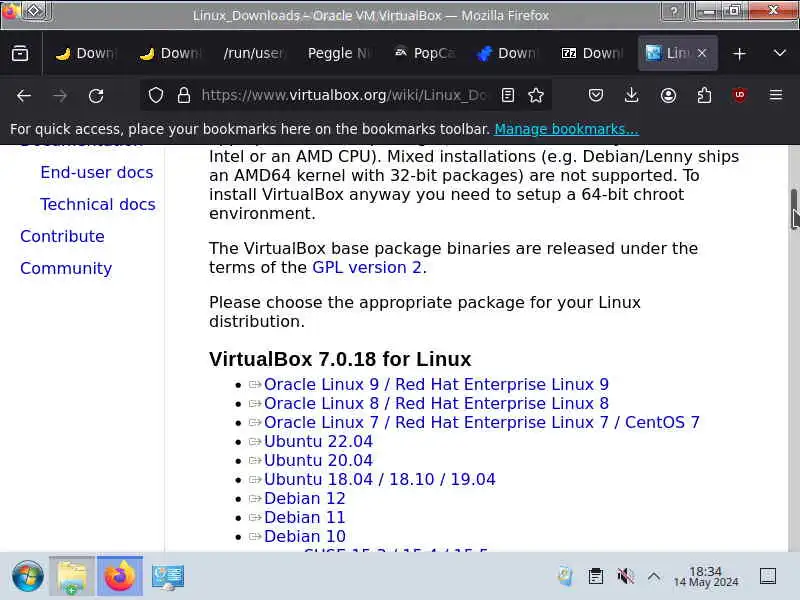Open Community sidebar link
The height and width of the screenshot is (600, 800).
(x=66, y=268)
